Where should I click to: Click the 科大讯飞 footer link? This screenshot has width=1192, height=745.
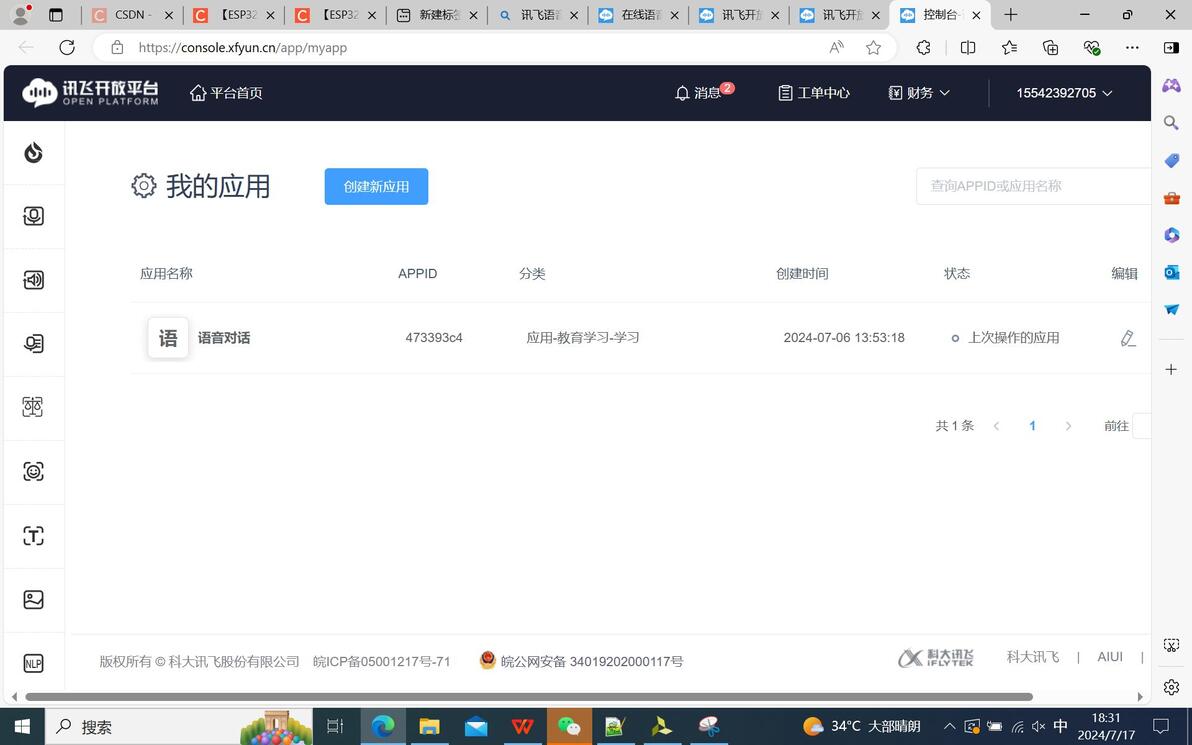1033,658
